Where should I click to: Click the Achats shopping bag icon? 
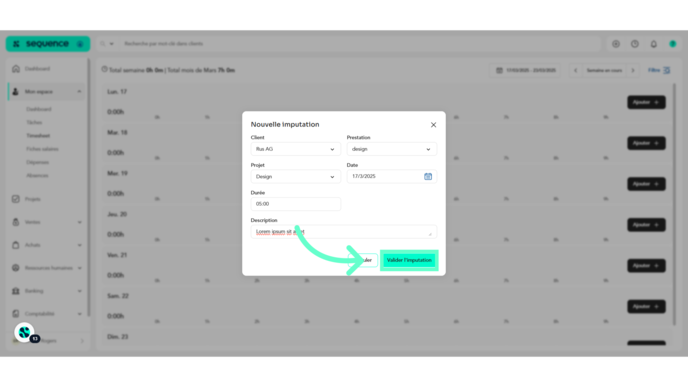pos(16,245)
